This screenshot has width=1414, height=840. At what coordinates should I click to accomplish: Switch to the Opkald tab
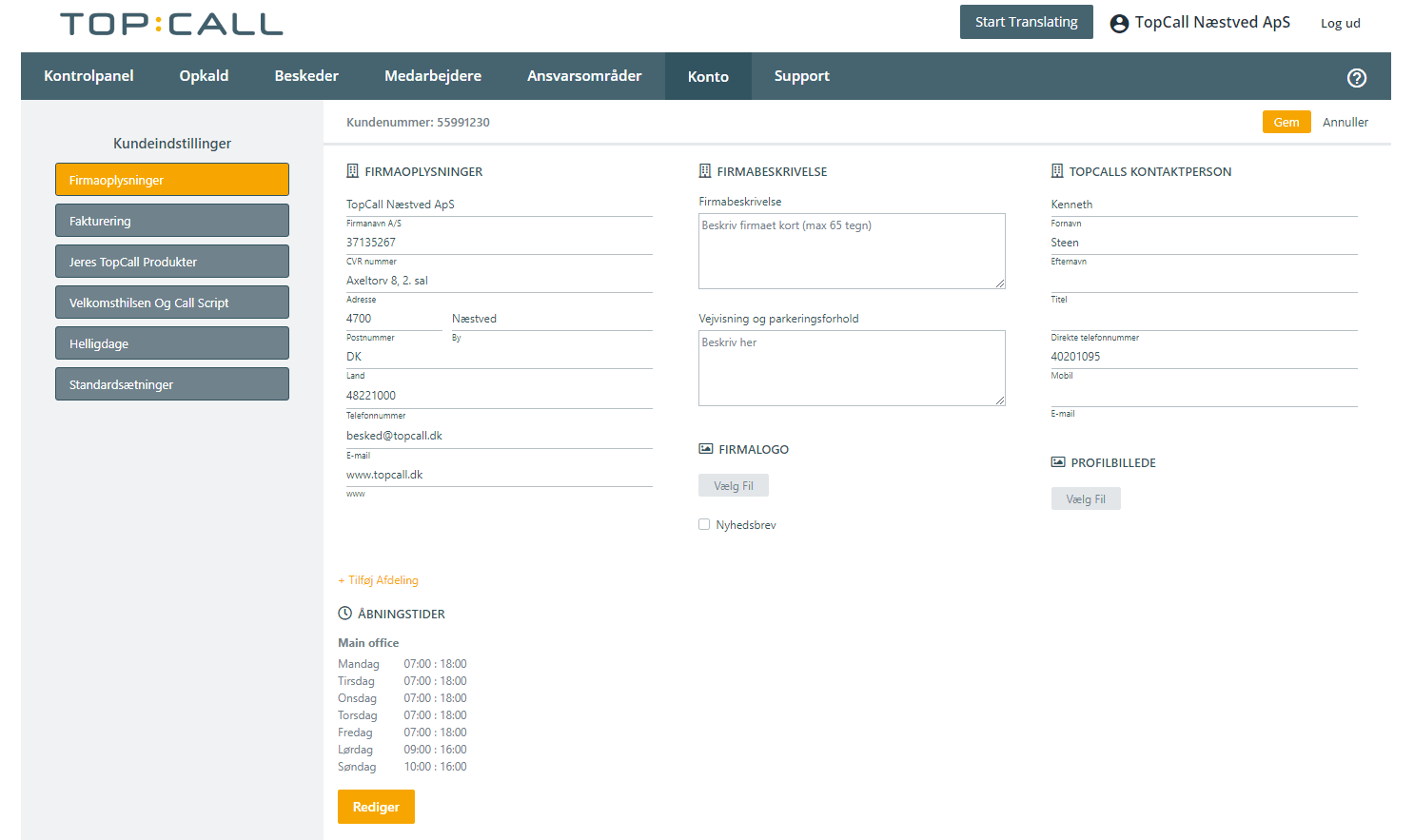point(204,76)
